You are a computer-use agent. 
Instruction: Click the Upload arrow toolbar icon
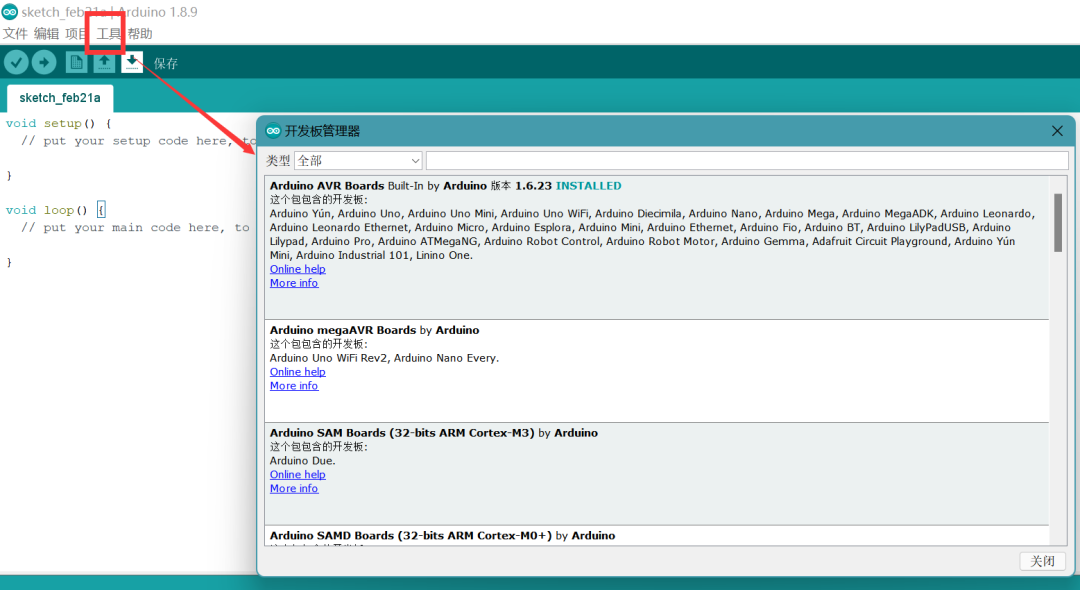44,63
